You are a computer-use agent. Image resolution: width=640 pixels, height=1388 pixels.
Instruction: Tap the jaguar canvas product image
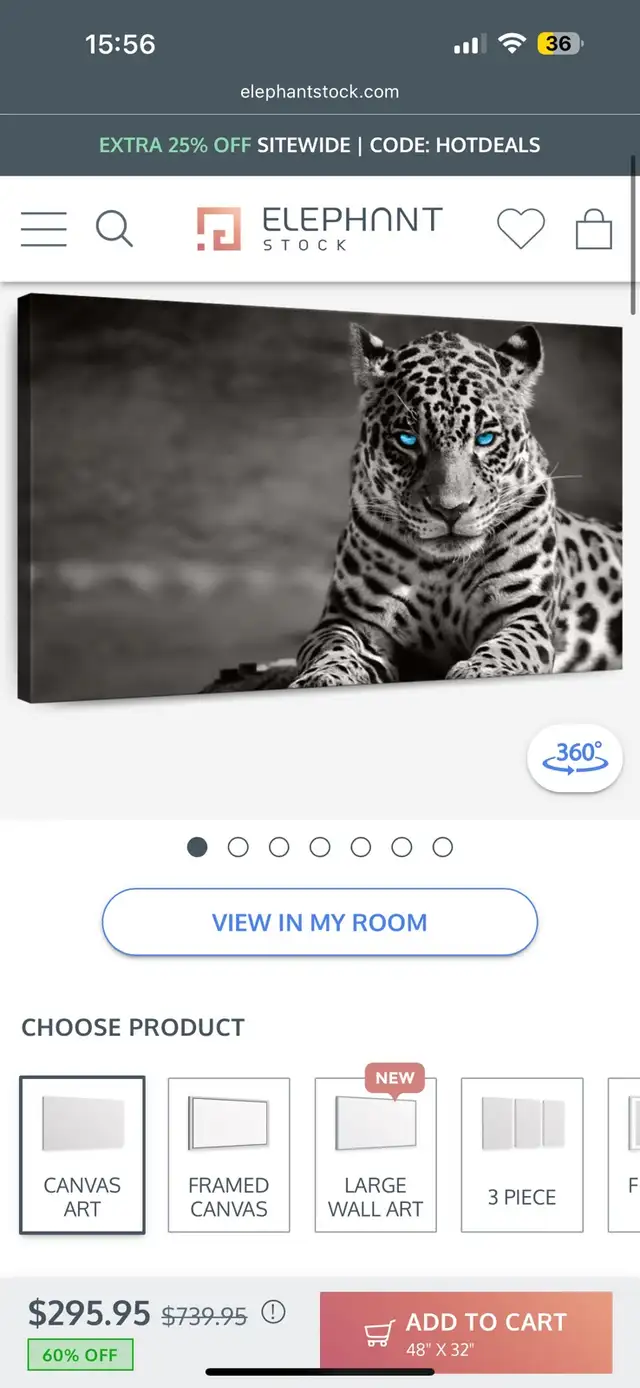tap(320, 498)
